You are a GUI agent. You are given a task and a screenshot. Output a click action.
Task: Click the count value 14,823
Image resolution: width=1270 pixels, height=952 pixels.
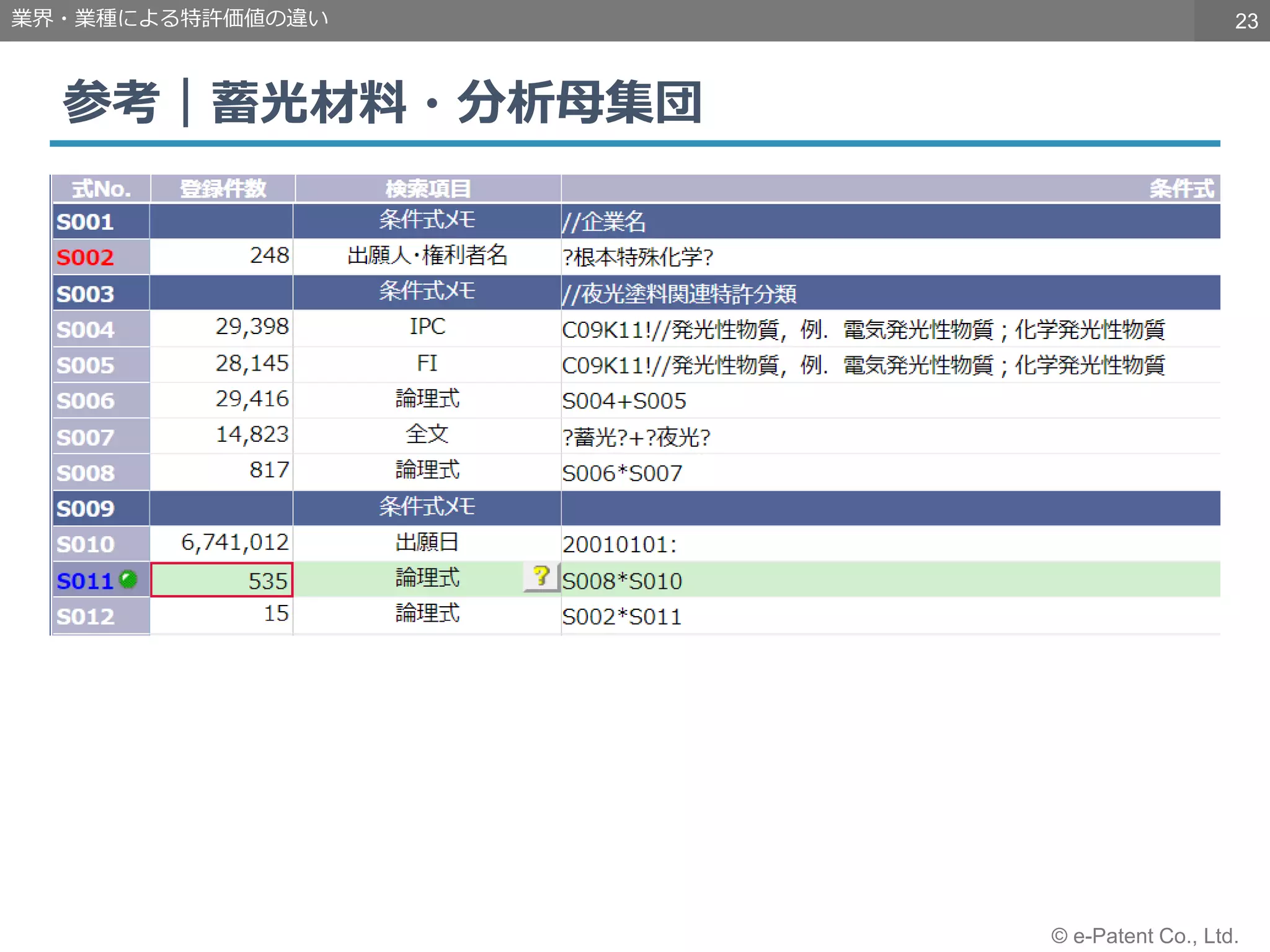pos(252,434)
